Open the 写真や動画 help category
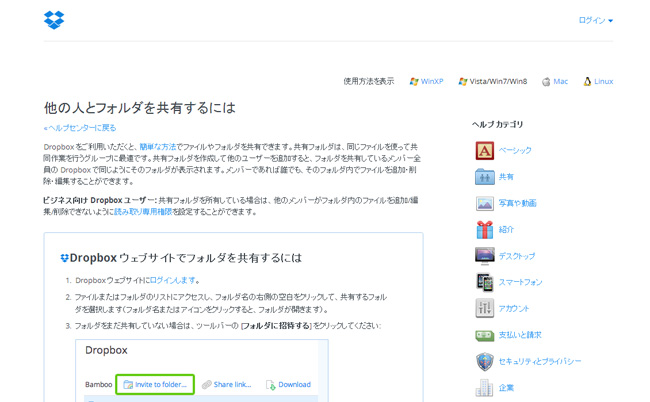Image resolution: width=650 pixels, height=402 pixels. (x=517, y=203)
